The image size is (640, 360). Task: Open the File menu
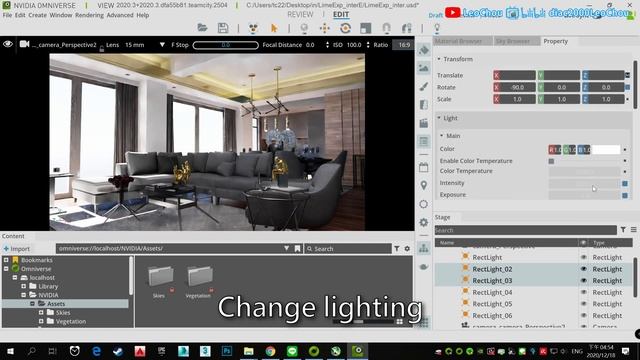pyautogui.click(x=7, y=15)
